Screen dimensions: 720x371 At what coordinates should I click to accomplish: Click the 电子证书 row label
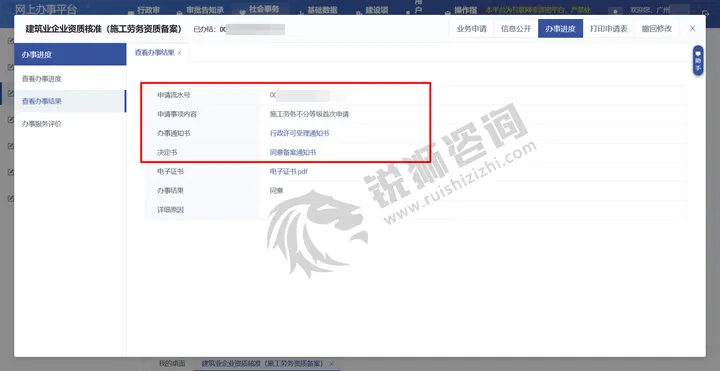(170, 171)
